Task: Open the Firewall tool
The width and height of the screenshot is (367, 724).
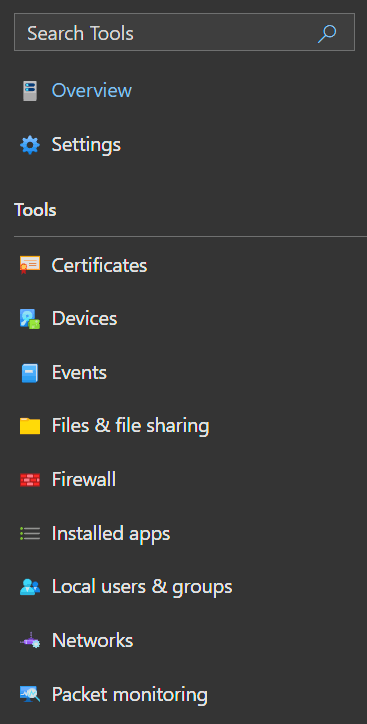Action: pos(84,479)
